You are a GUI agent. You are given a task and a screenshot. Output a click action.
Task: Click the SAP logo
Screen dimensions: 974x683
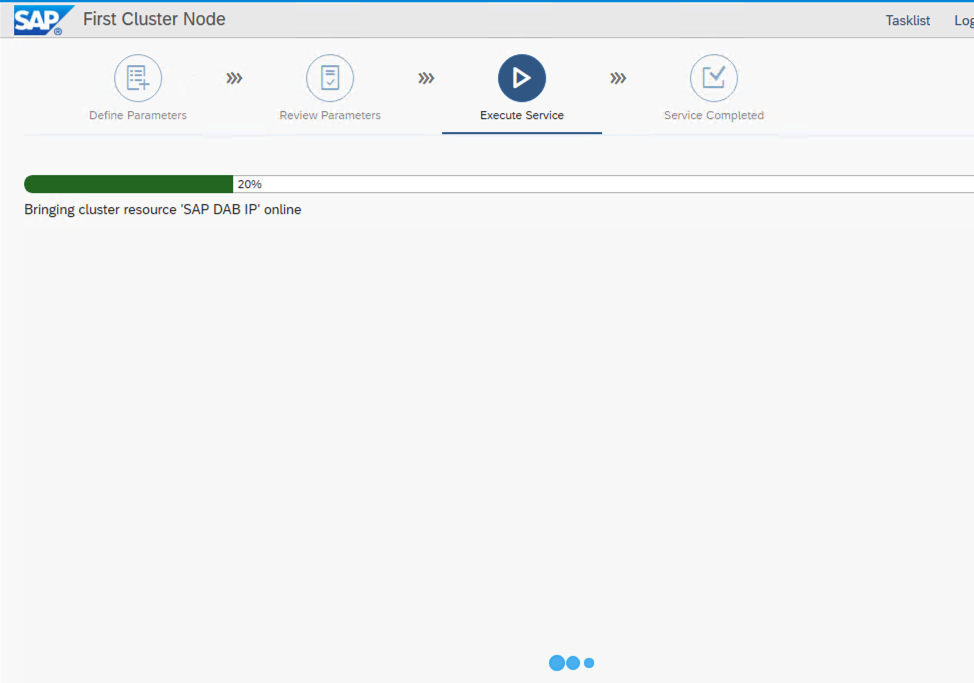click(43, 20)
